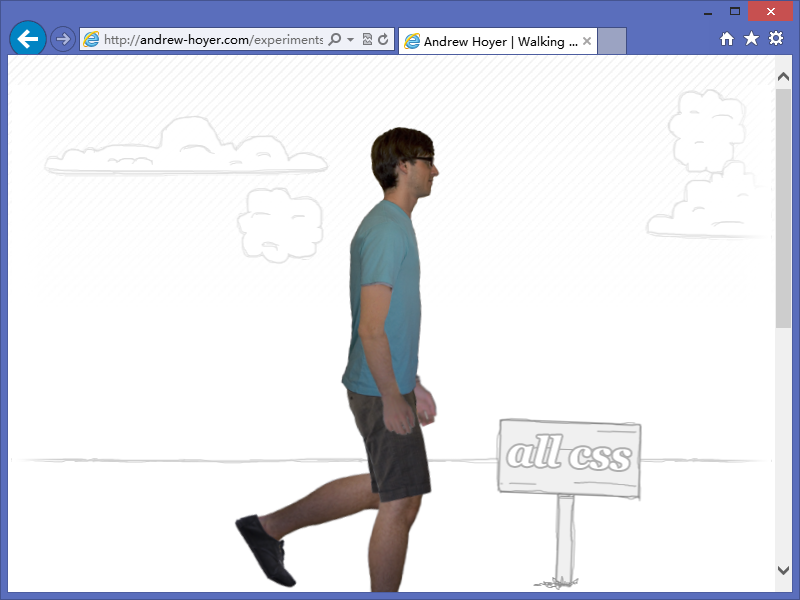Toggle the Compatibility View icon
Screen dimensions: 800x600
point(367,39)
